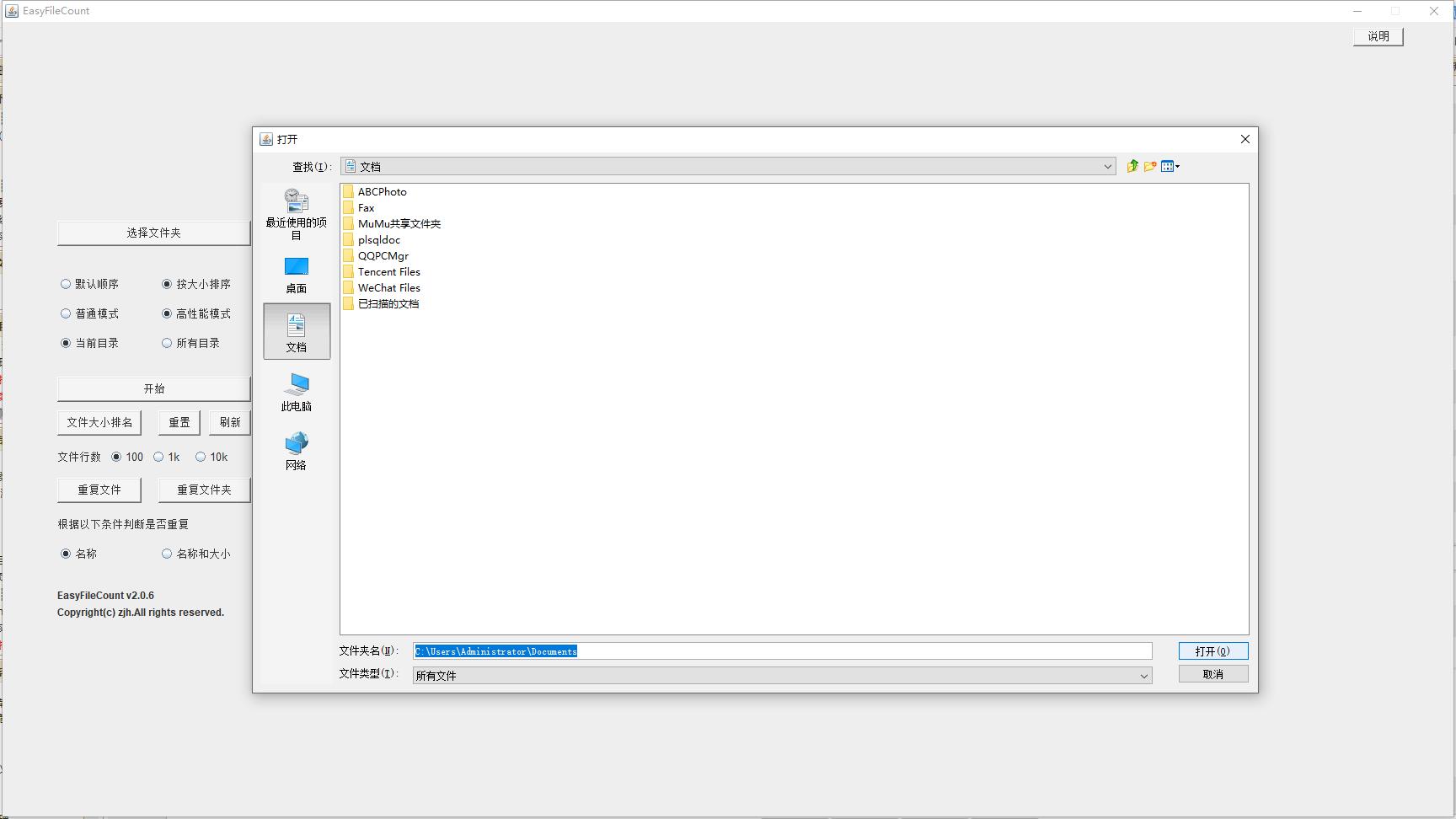Viewport: 1456px width, 819px height.
Task: Click 打开(O) button
Action: [1213, 651]
